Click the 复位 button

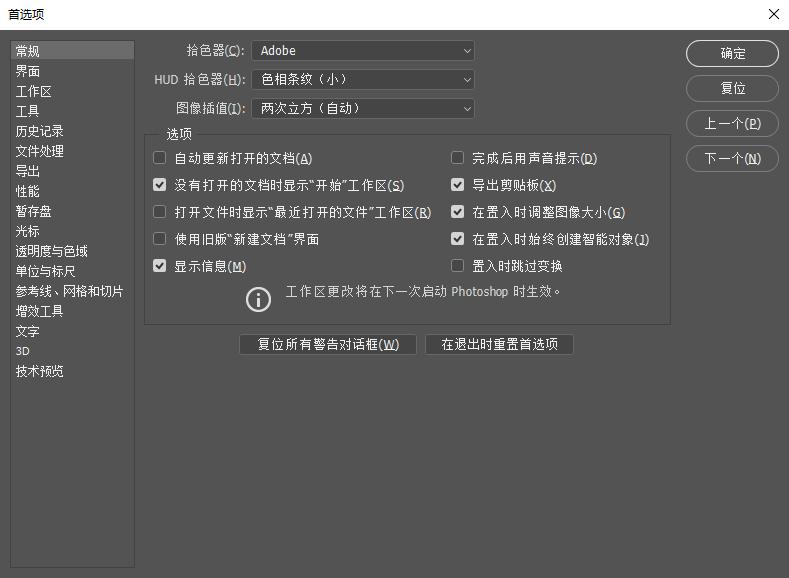pos(732,89)
